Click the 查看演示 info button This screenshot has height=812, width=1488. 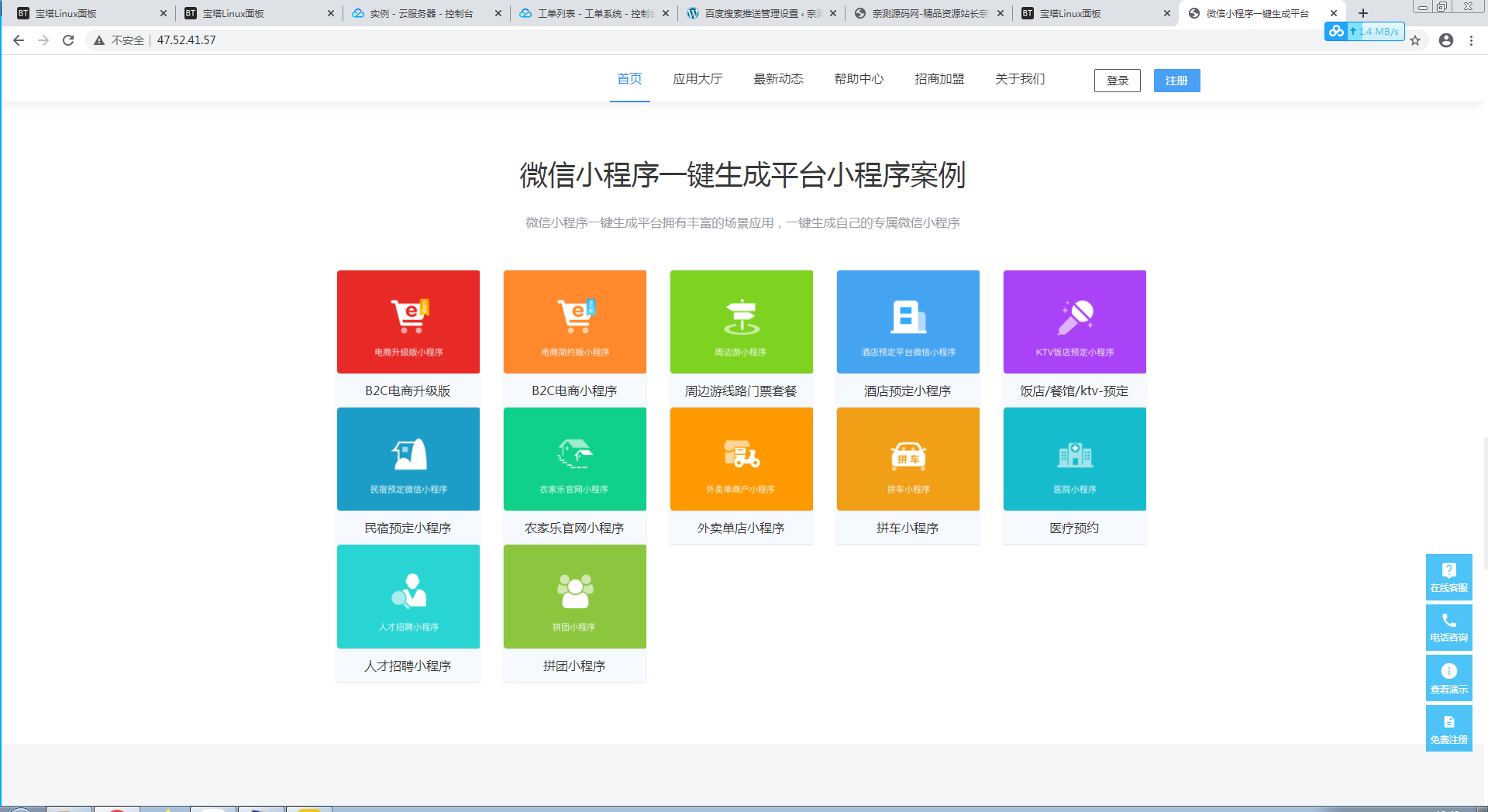(x=1448, y=679)
